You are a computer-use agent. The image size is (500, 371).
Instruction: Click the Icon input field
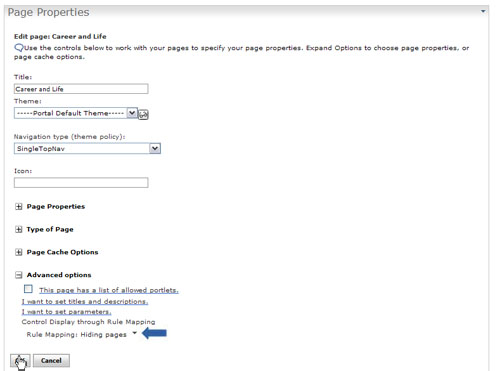tap(81, 183)
